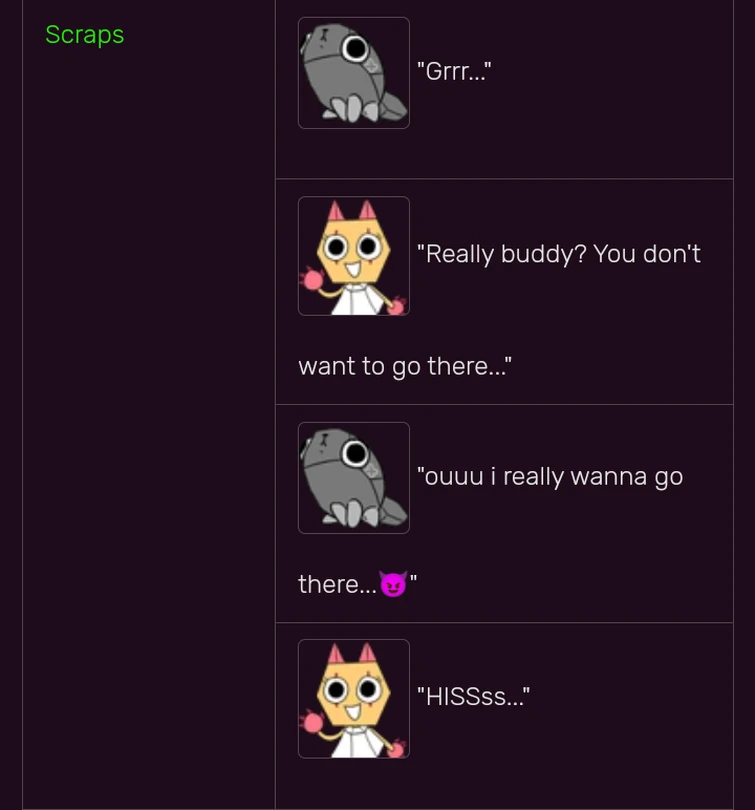Click the pink cat ears in the "Really buddy" avatar
Screen dimensions: 755x810
352,210
